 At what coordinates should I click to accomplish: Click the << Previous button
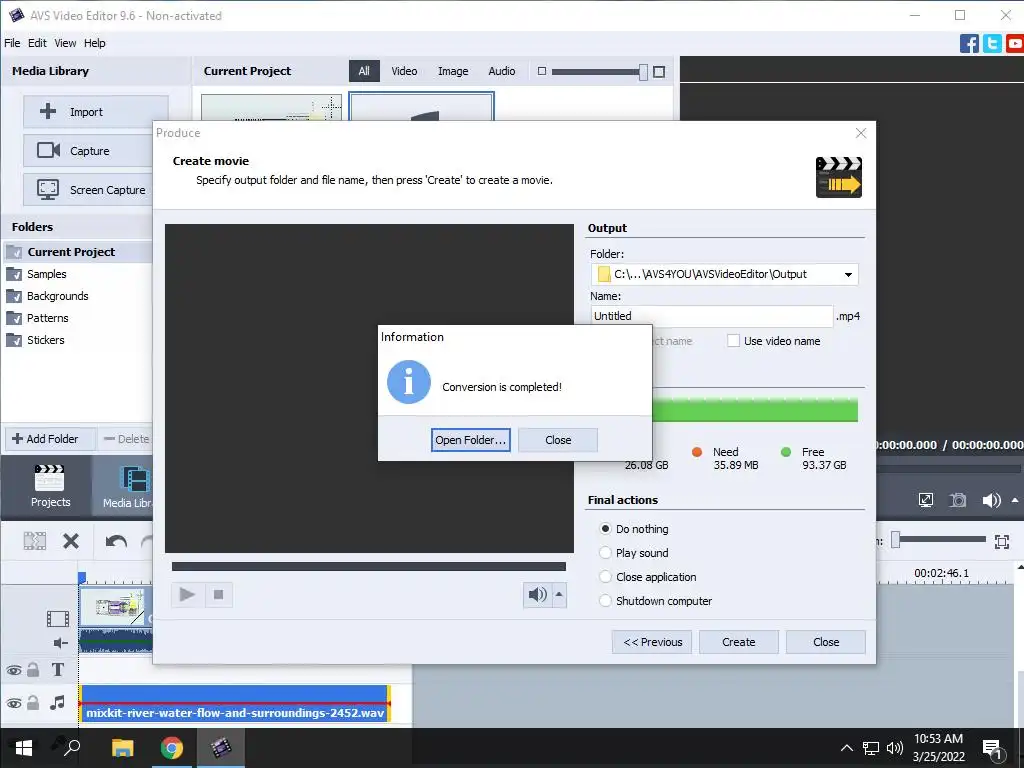tap(652, 642)
